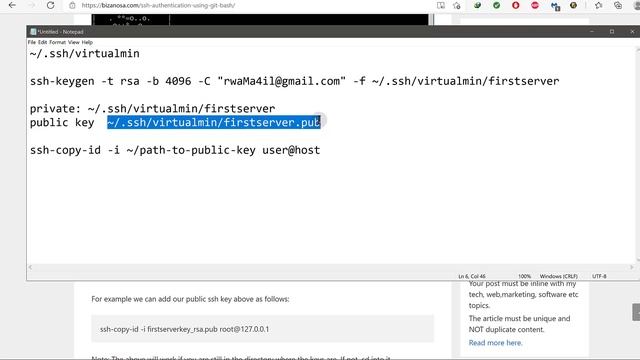This screenshot has height=360, width=640.
Task: Click the 'private:' key path line
Action: pos(152,109)
